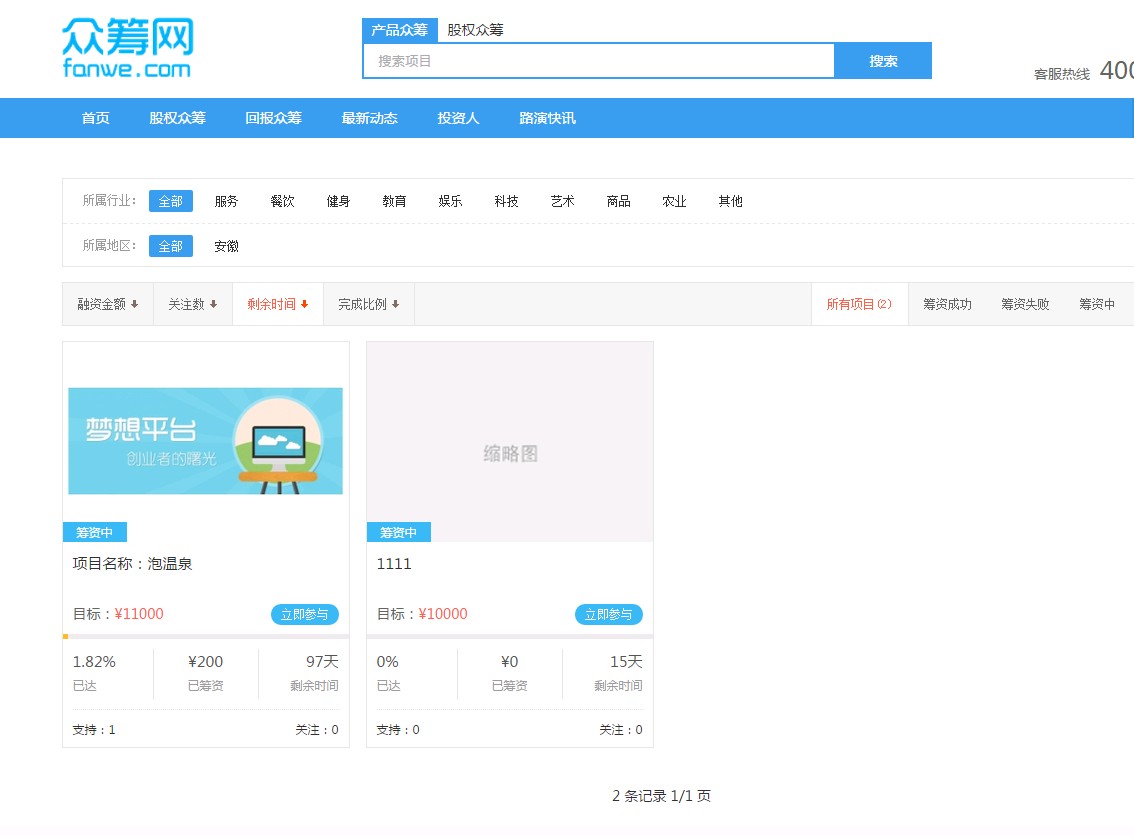Toggle the 融资金额 descending sort arrow

tap(106, 303)
